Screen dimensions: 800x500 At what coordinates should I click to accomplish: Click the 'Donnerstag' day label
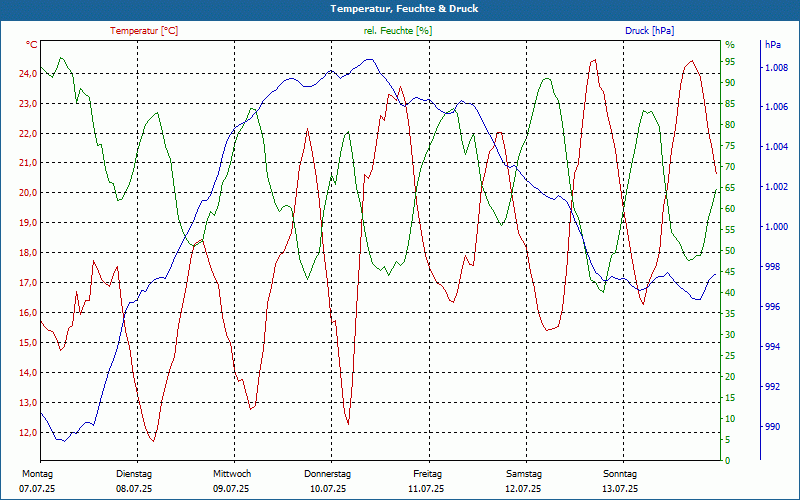point(328,474)
